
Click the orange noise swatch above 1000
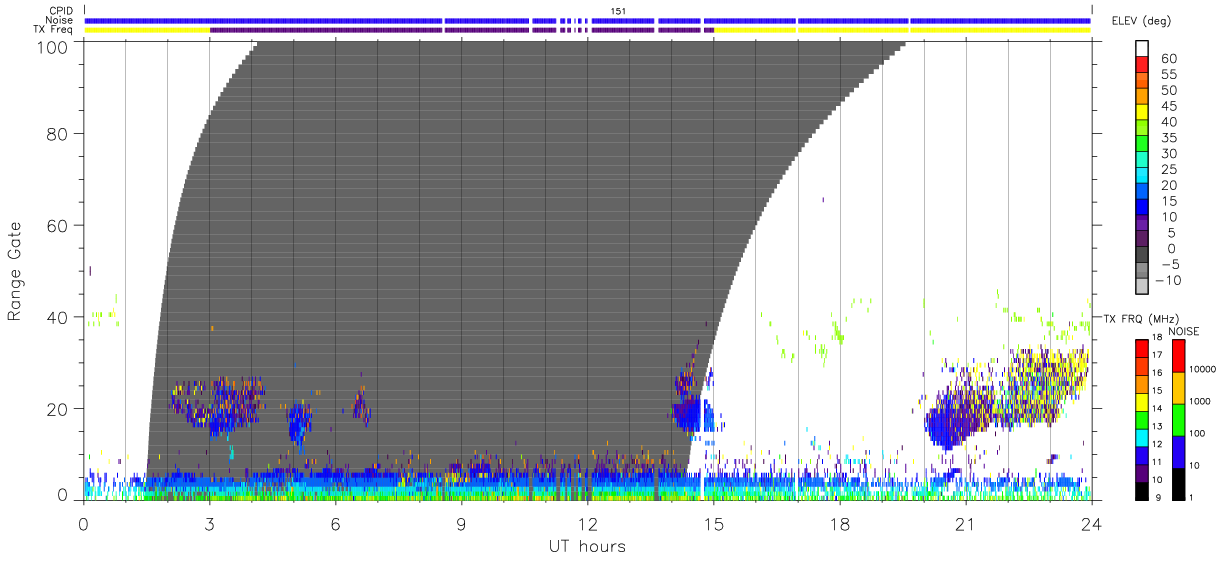tap(1177, 387)
